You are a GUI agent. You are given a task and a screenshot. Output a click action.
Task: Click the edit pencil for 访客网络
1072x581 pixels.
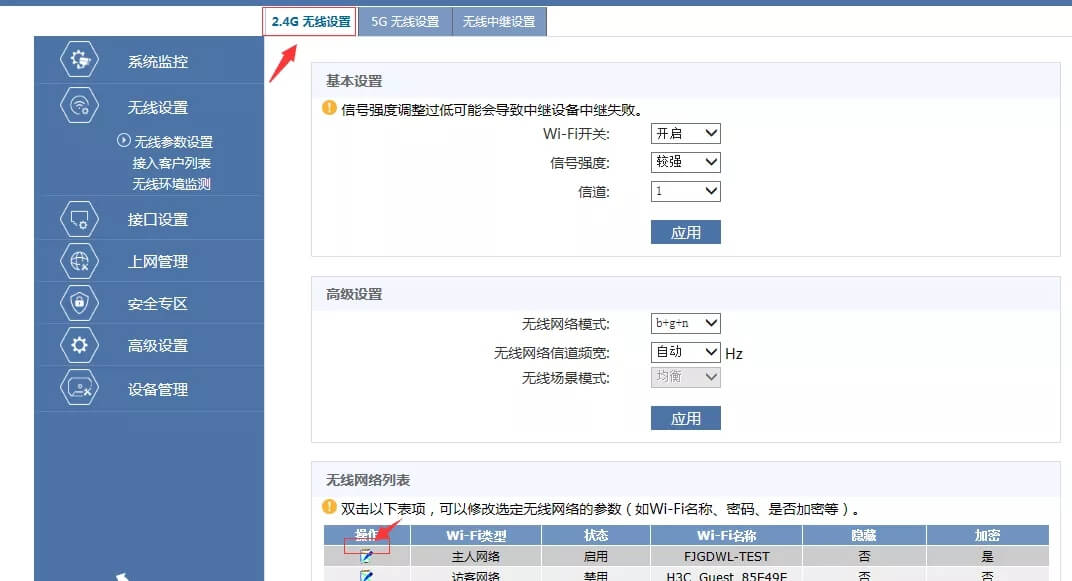point(364,574)
